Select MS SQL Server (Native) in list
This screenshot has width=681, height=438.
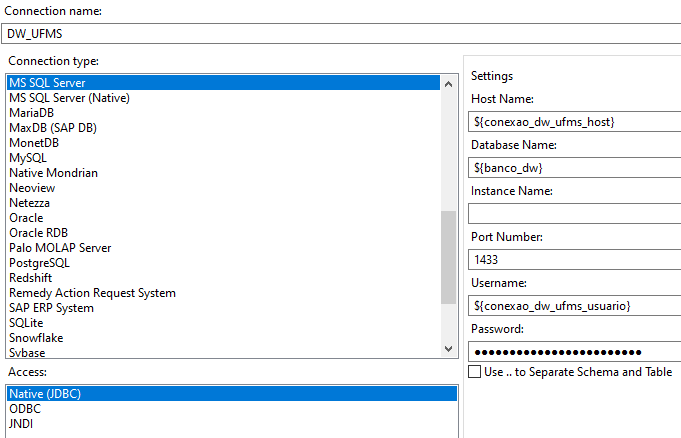tap(224, 98)
